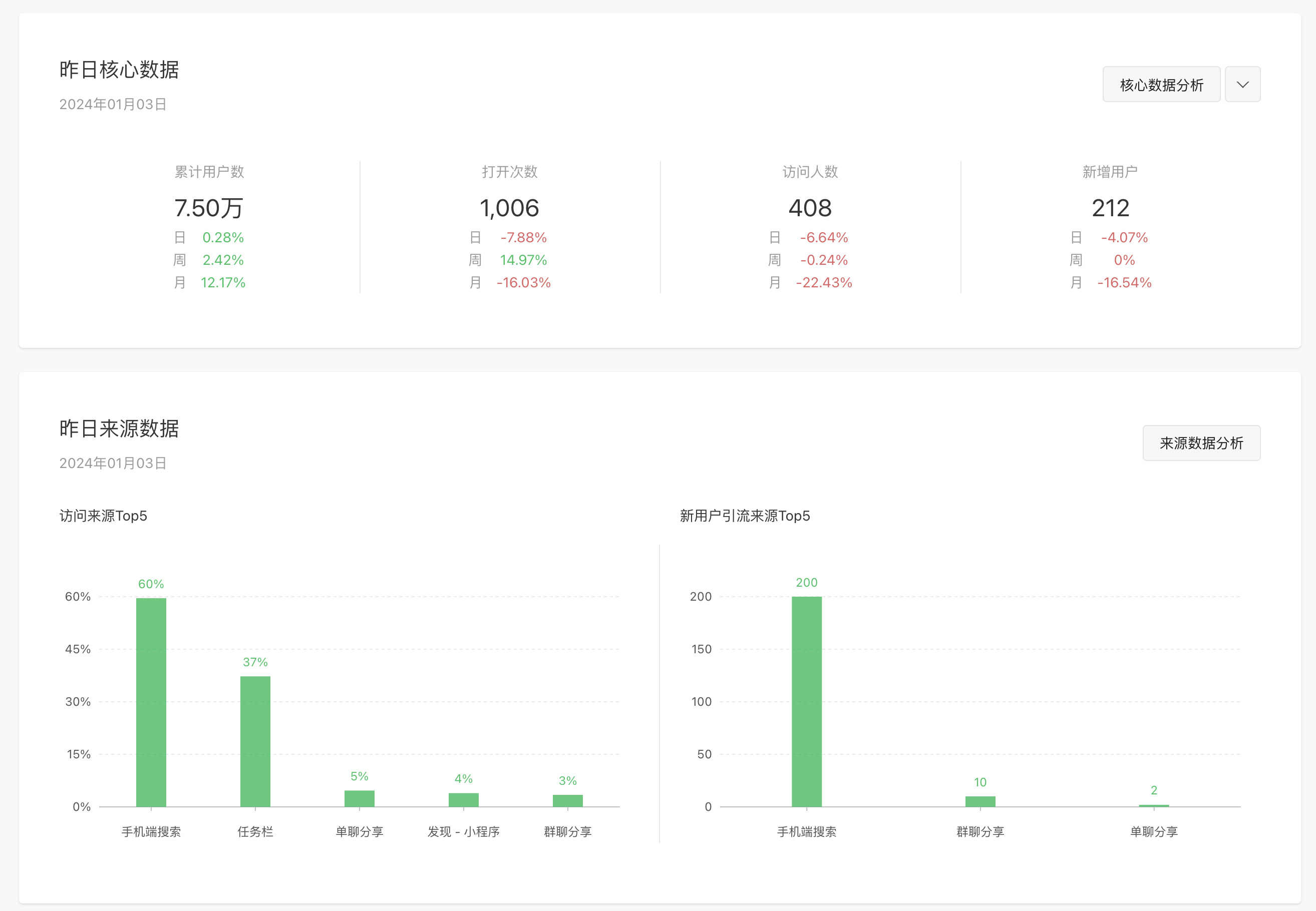This screenshot has width=1316, height=911.
Task: Open the 来源数据分析 button
Action: [1201, 443]
